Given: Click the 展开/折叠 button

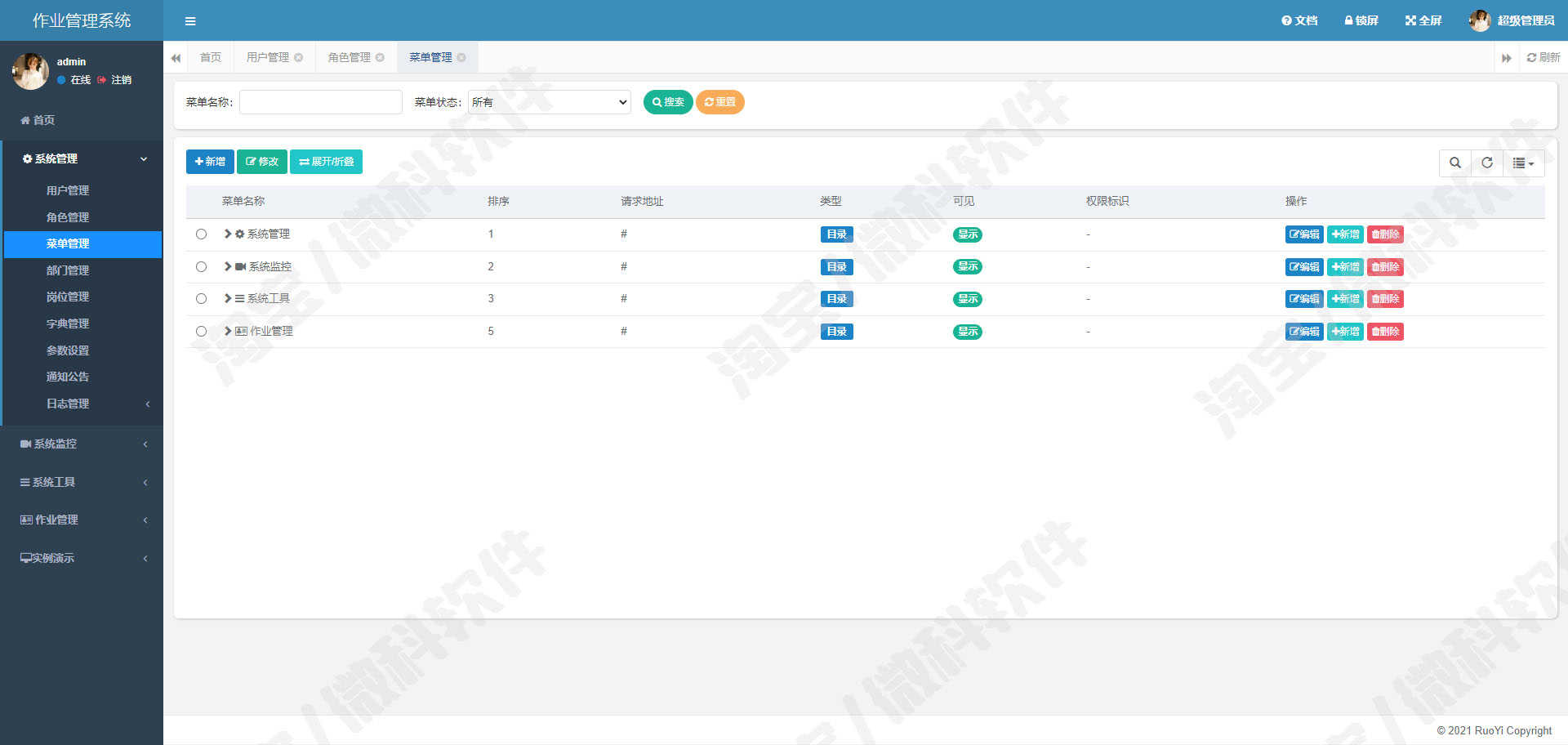Looking at the screenshot, I should (x=326, y=162).
